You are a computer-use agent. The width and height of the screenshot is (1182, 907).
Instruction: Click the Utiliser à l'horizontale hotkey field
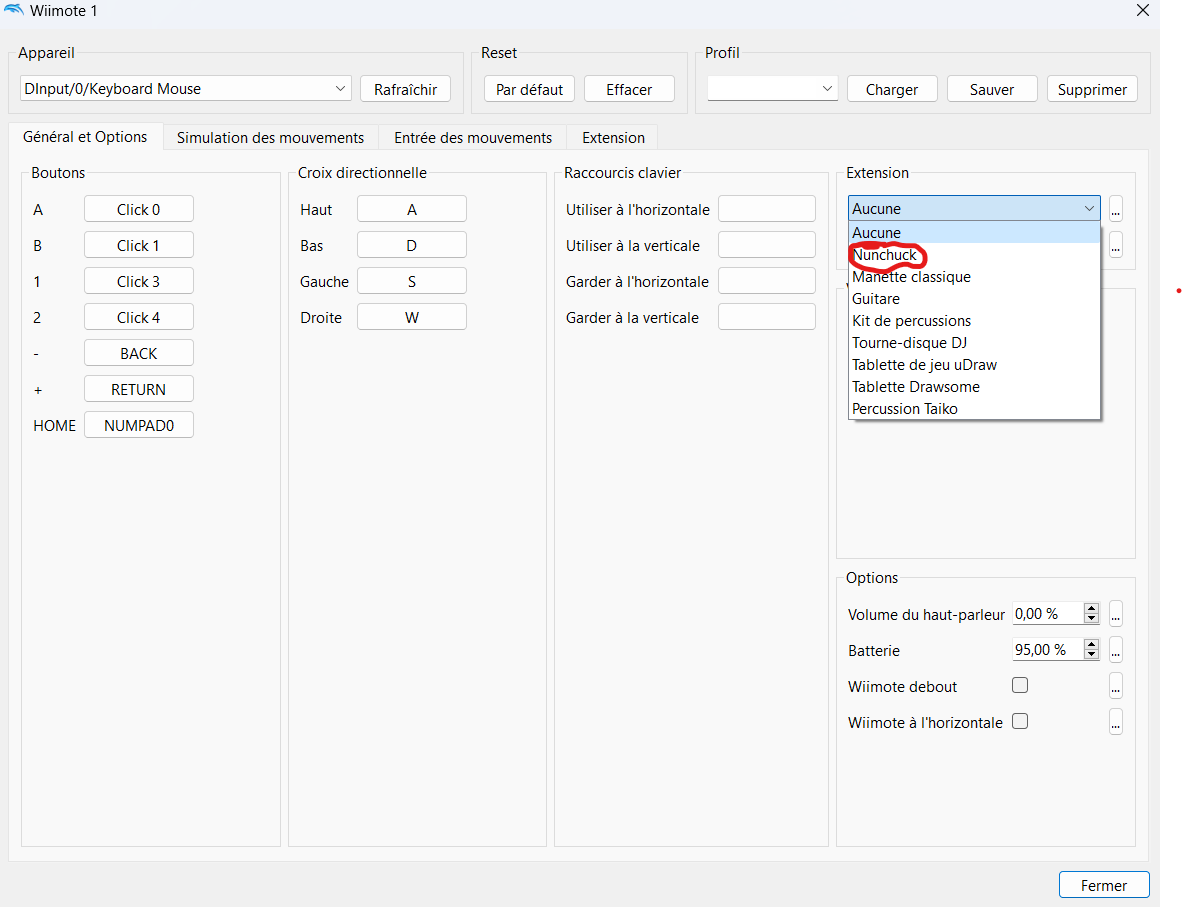pos(767,209)
